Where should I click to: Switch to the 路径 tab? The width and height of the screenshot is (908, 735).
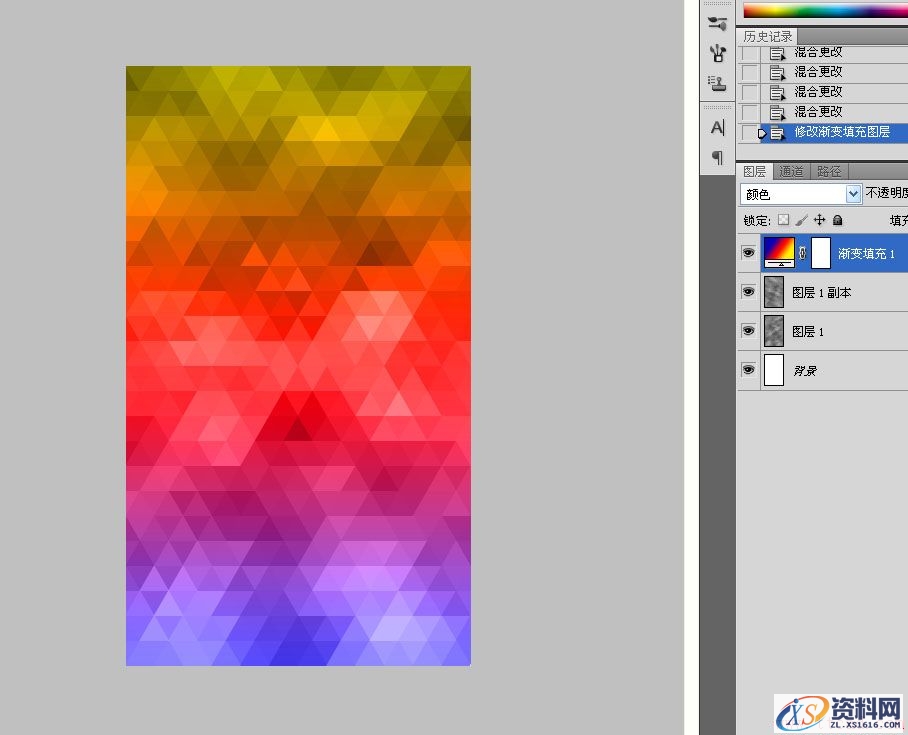click(x=828, y=171)
